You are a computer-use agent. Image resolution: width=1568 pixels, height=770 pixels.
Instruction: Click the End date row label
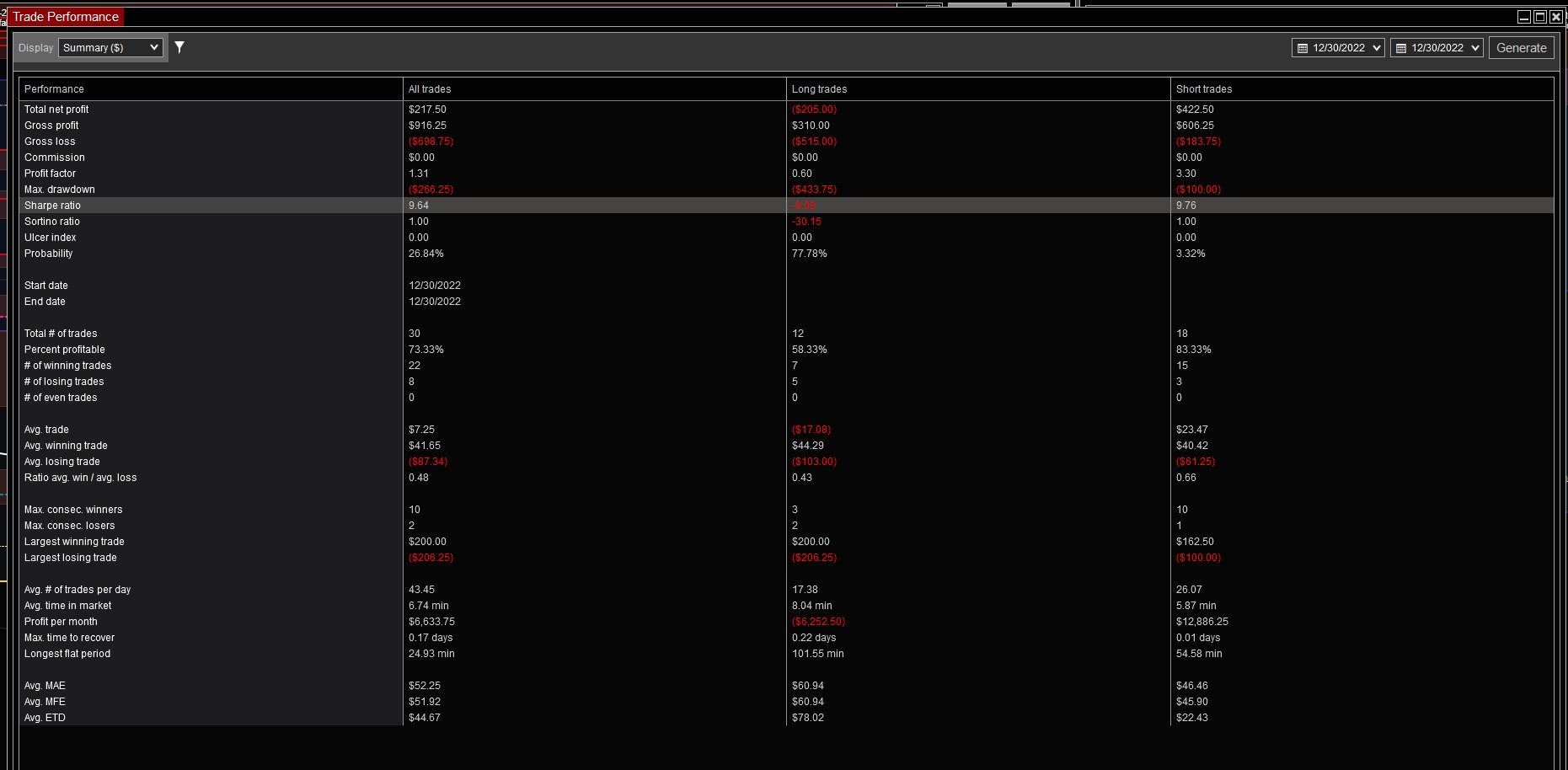[45, 302]
